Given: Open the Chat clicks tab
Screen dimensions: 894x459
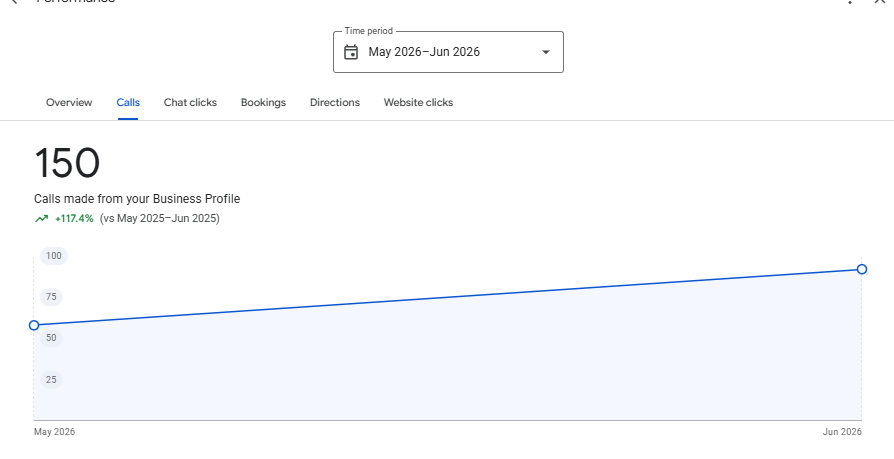Looking at the screenshot, I should coord(190,103).
